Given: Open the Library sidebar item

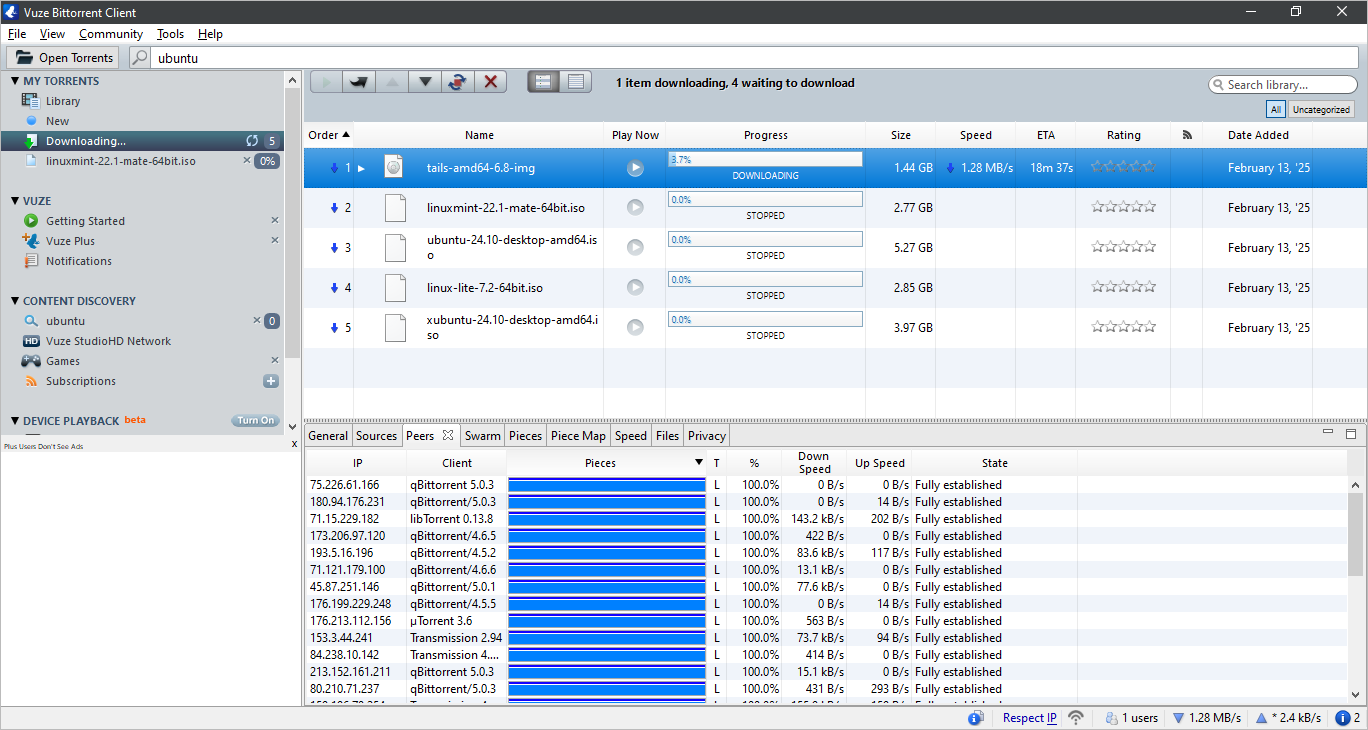Looking at the screenshot, I should 62,101.
